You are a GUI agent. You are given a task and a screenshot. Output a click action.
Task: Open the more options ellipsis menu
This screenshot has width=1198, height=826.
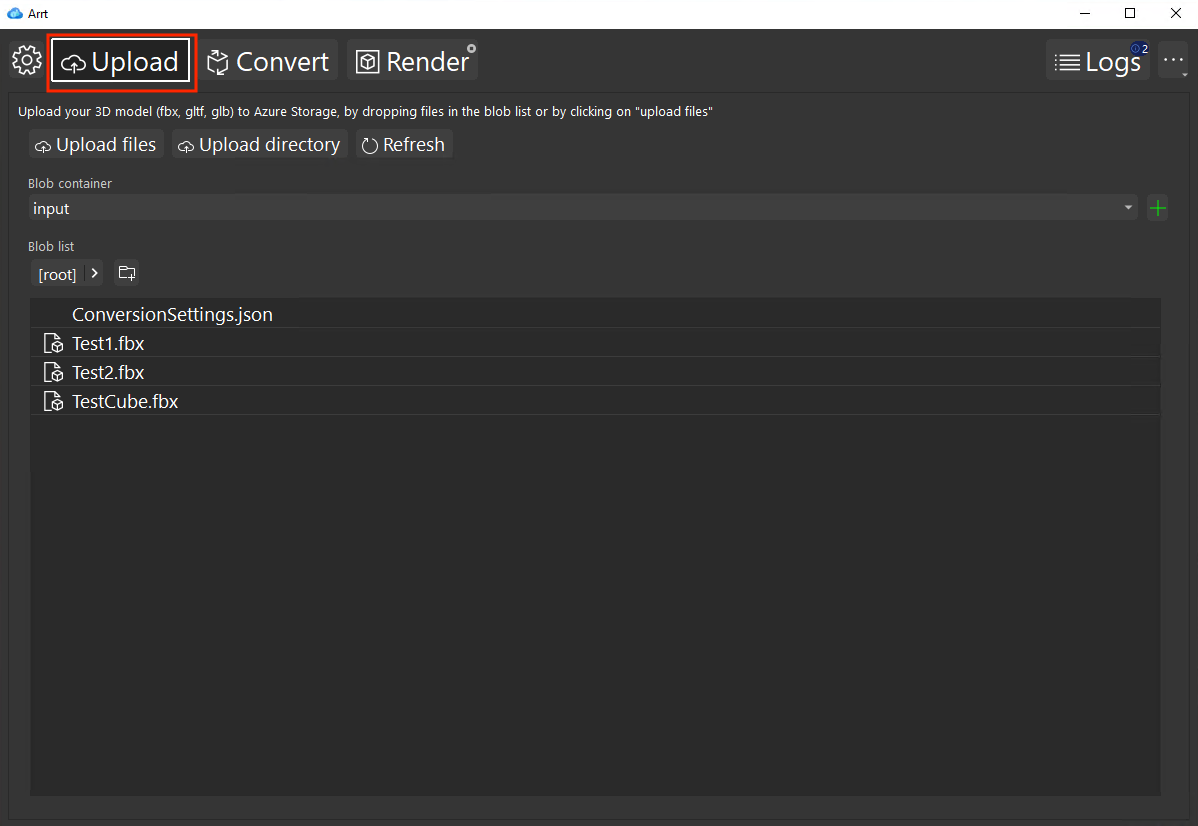tap(1173, 60)
